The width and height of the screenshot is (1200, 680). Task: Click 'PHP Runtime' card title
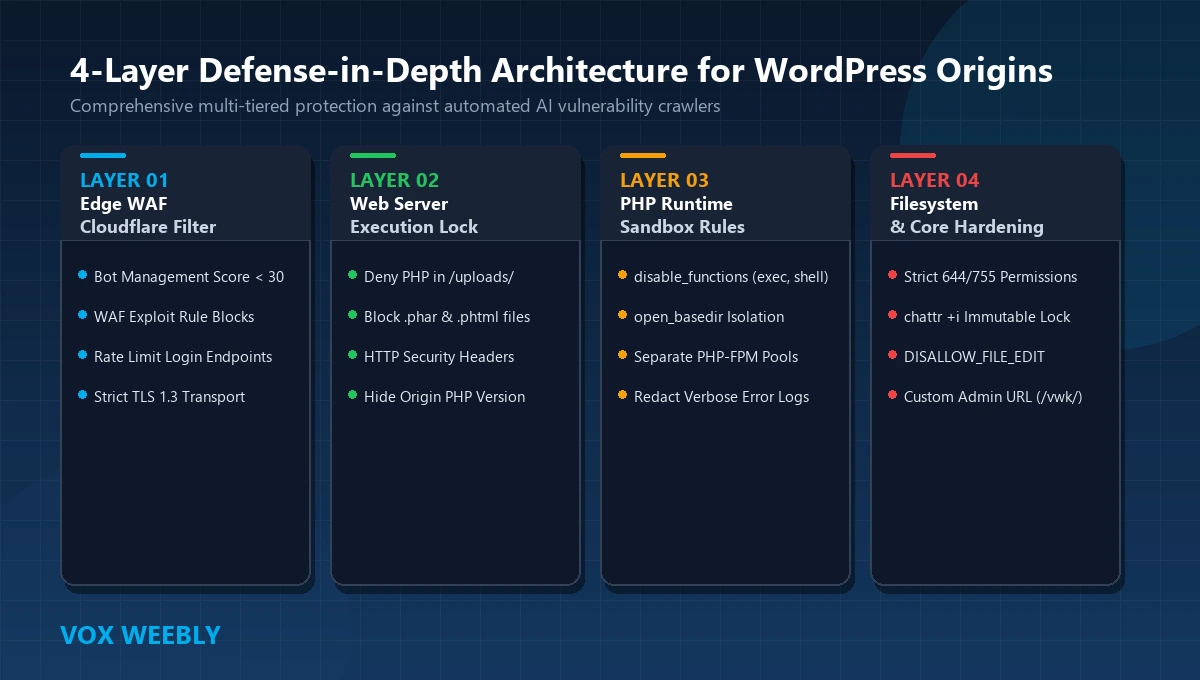[676, 204]
